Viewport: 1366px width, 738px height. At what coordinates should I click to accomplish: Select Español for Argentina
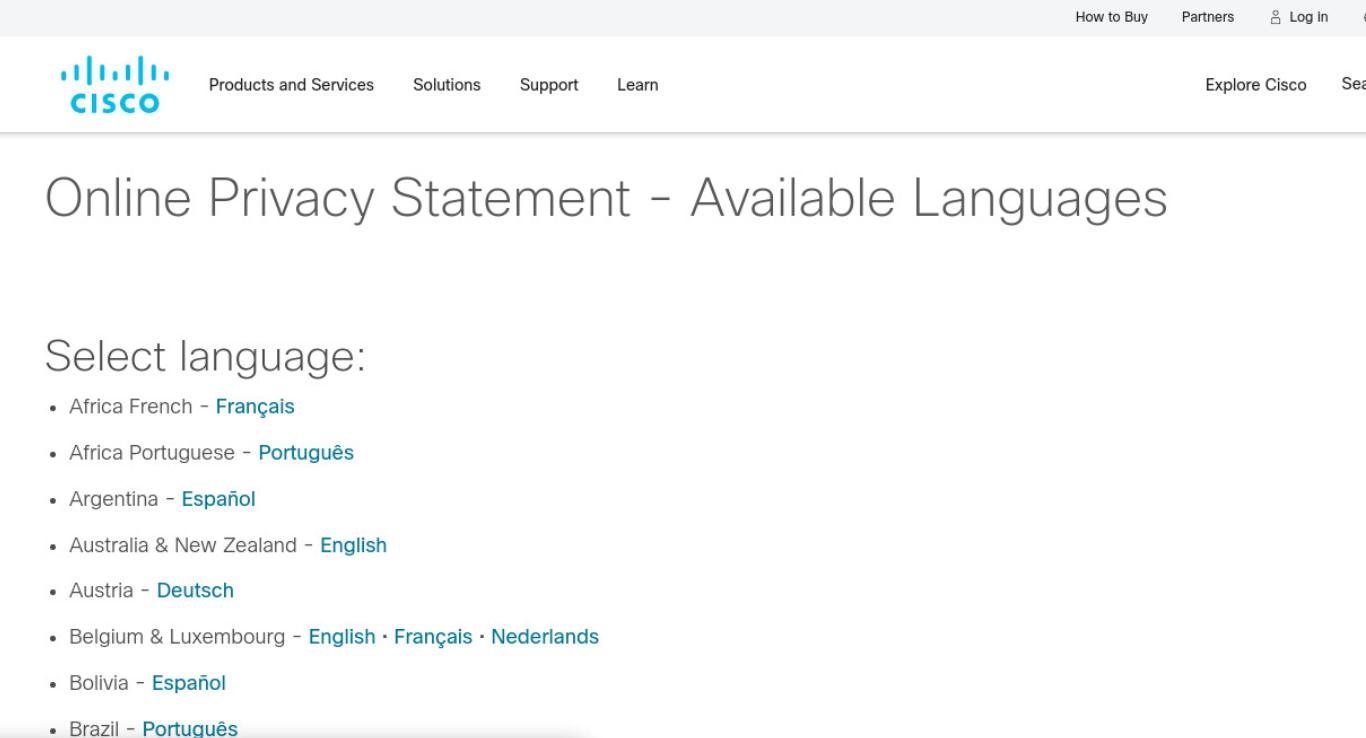pyautogui.click(x=218, y=499)
